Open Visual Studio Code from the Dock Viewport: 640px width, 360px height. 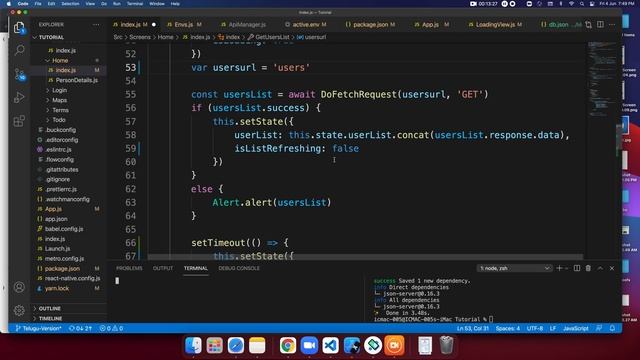pyautogui.click(x=330, y=345)
